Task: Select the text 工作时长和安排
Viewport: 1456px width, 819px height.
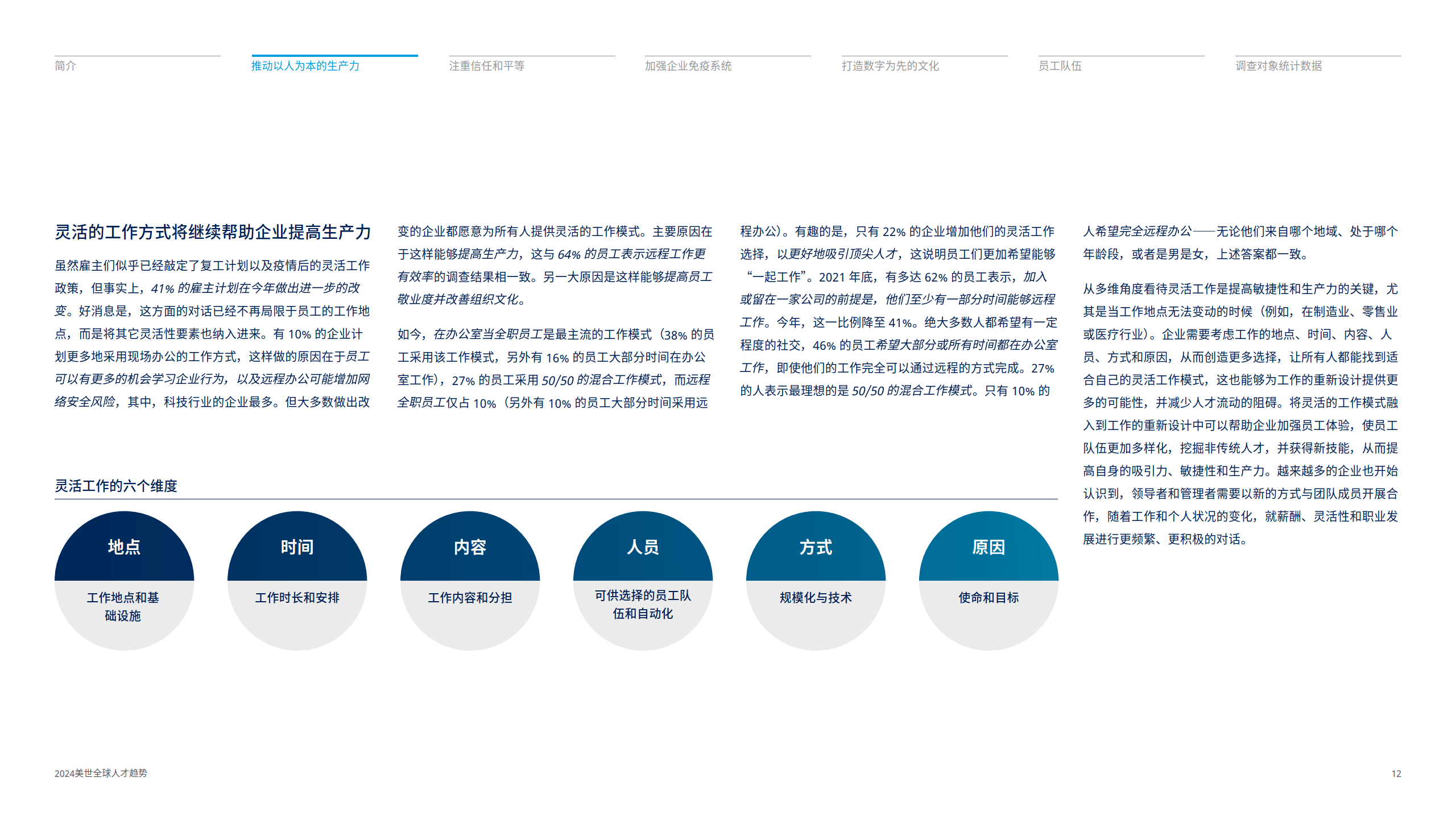Action: [297, 598]
